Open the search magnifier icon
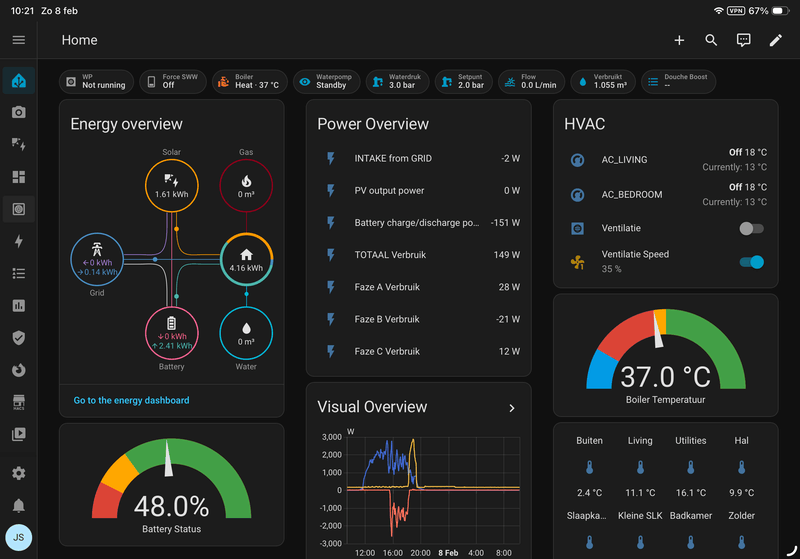The width and height of the screenshot is (800, 559). click(711, 40)
